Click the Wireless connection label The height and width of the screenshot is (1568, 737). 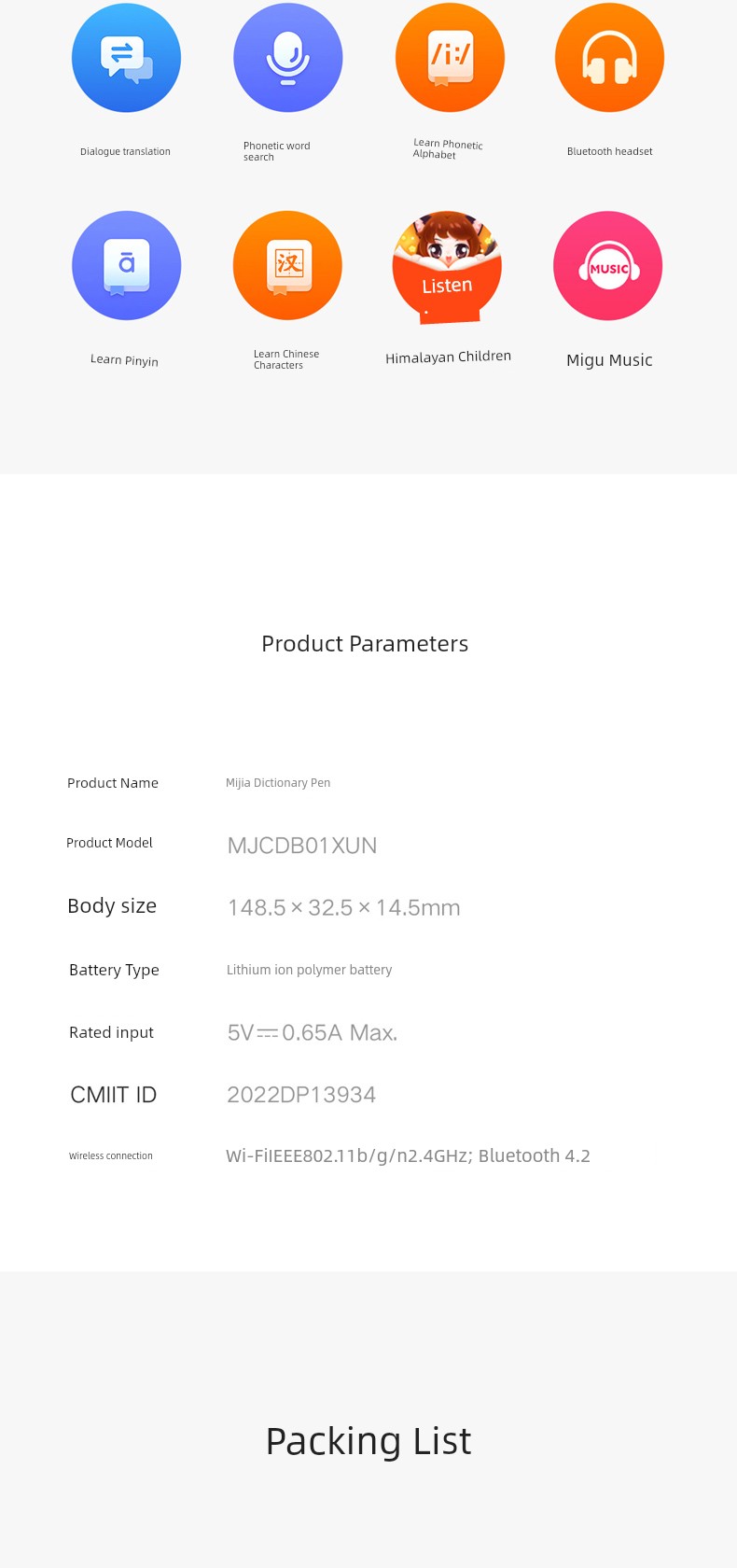111,1155
